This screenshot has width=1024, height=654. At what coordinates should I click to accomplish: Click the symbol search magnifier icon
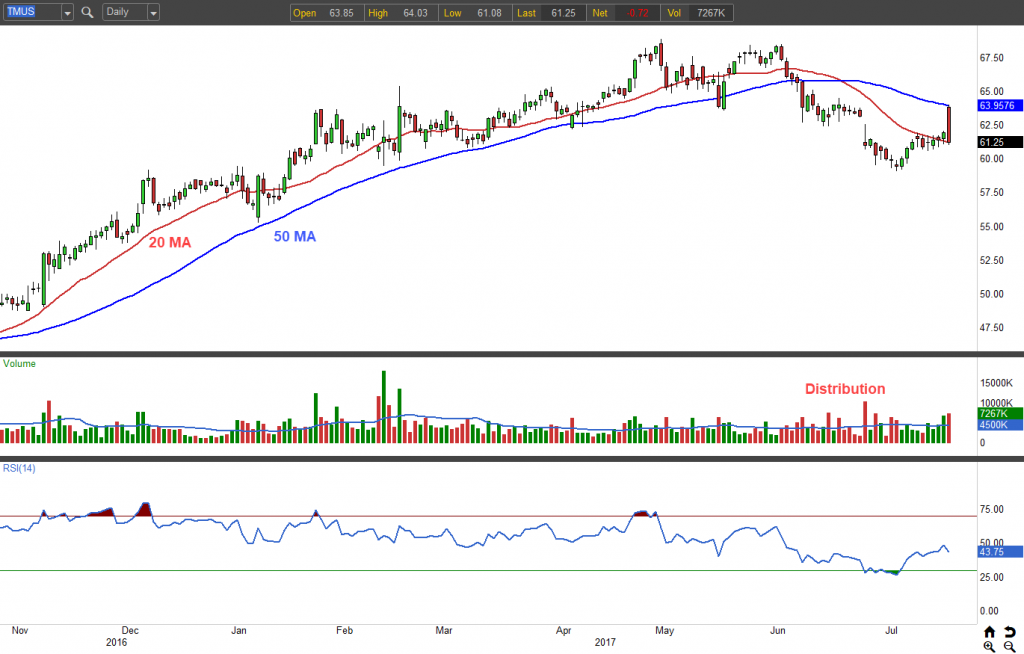[x=86, y=13]
